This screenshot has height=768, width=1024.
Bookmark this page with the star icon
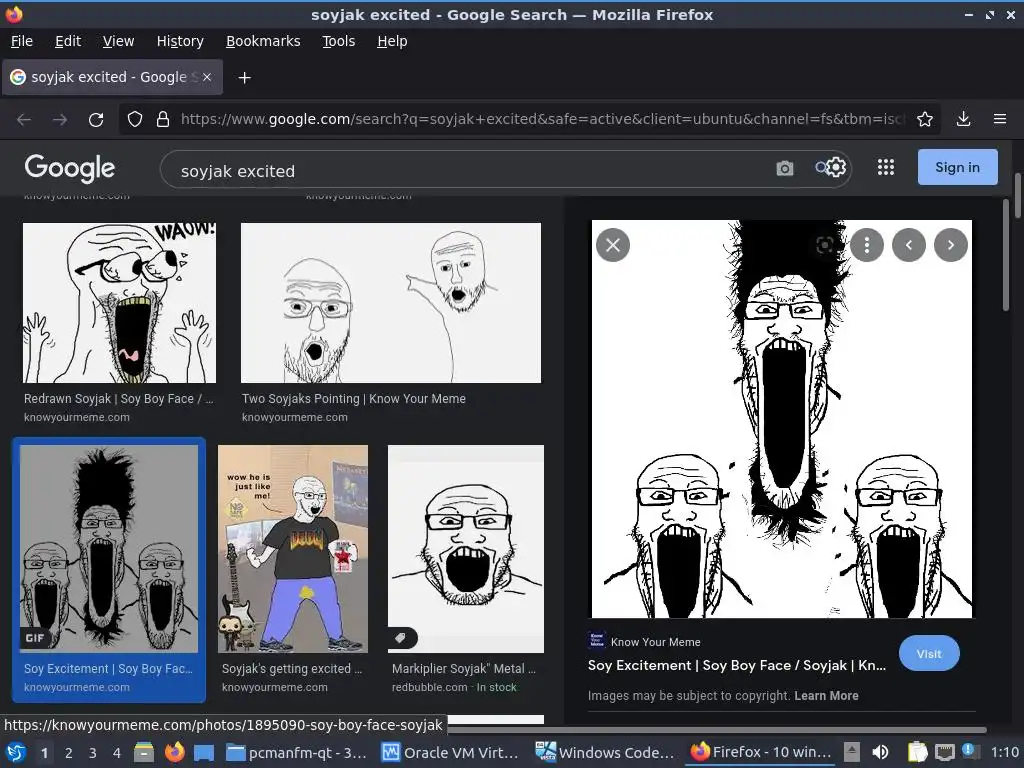click(925, 119)
